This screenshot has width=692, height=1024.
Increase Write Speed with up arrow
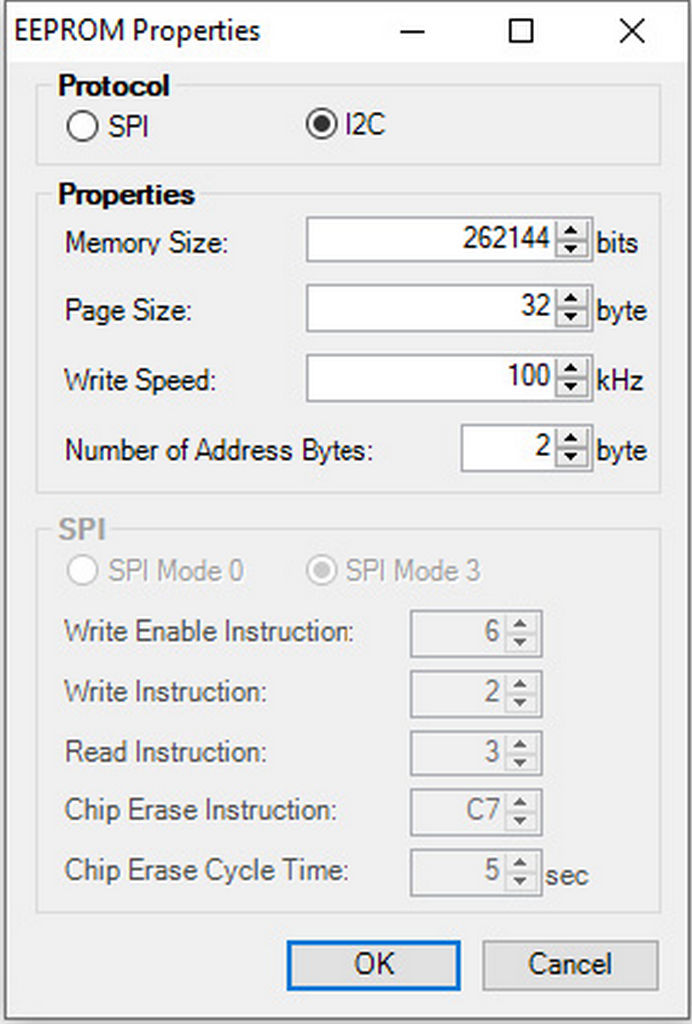[x=573, y=369]
